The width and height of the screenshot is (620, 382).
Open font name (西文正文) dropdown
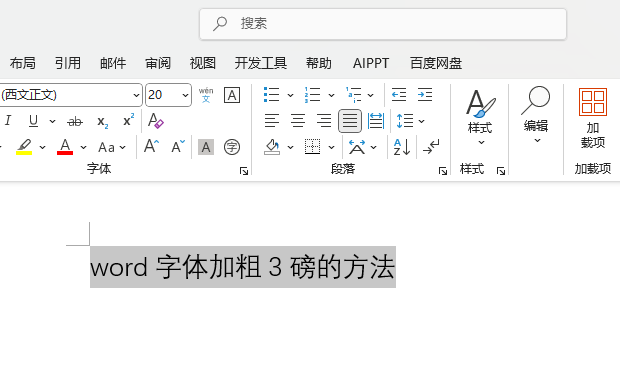tap(136, 95)
